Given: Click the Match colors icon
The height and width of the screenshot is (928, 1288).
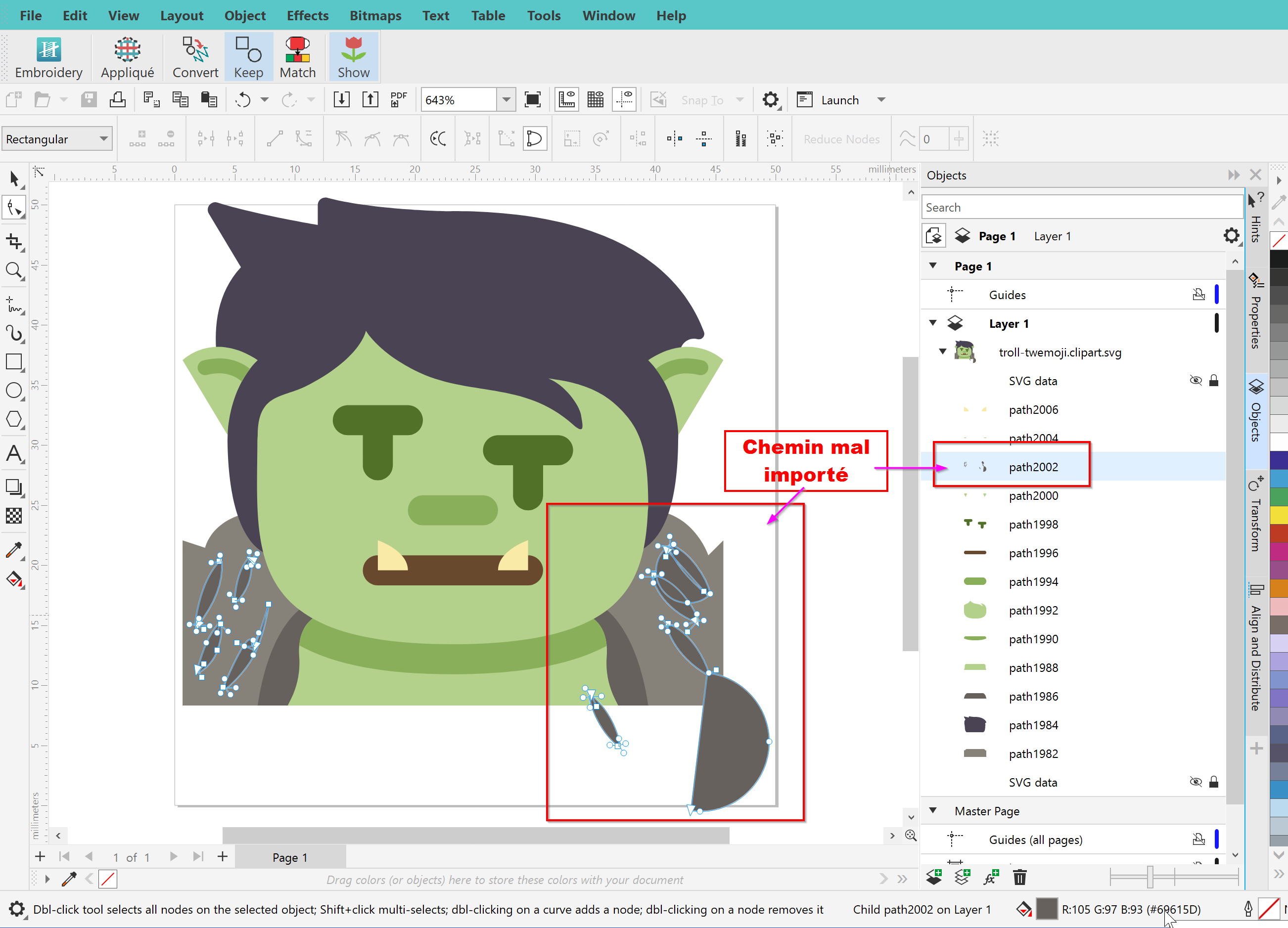Looking at the screenshot, I should (x=297, y=57).
